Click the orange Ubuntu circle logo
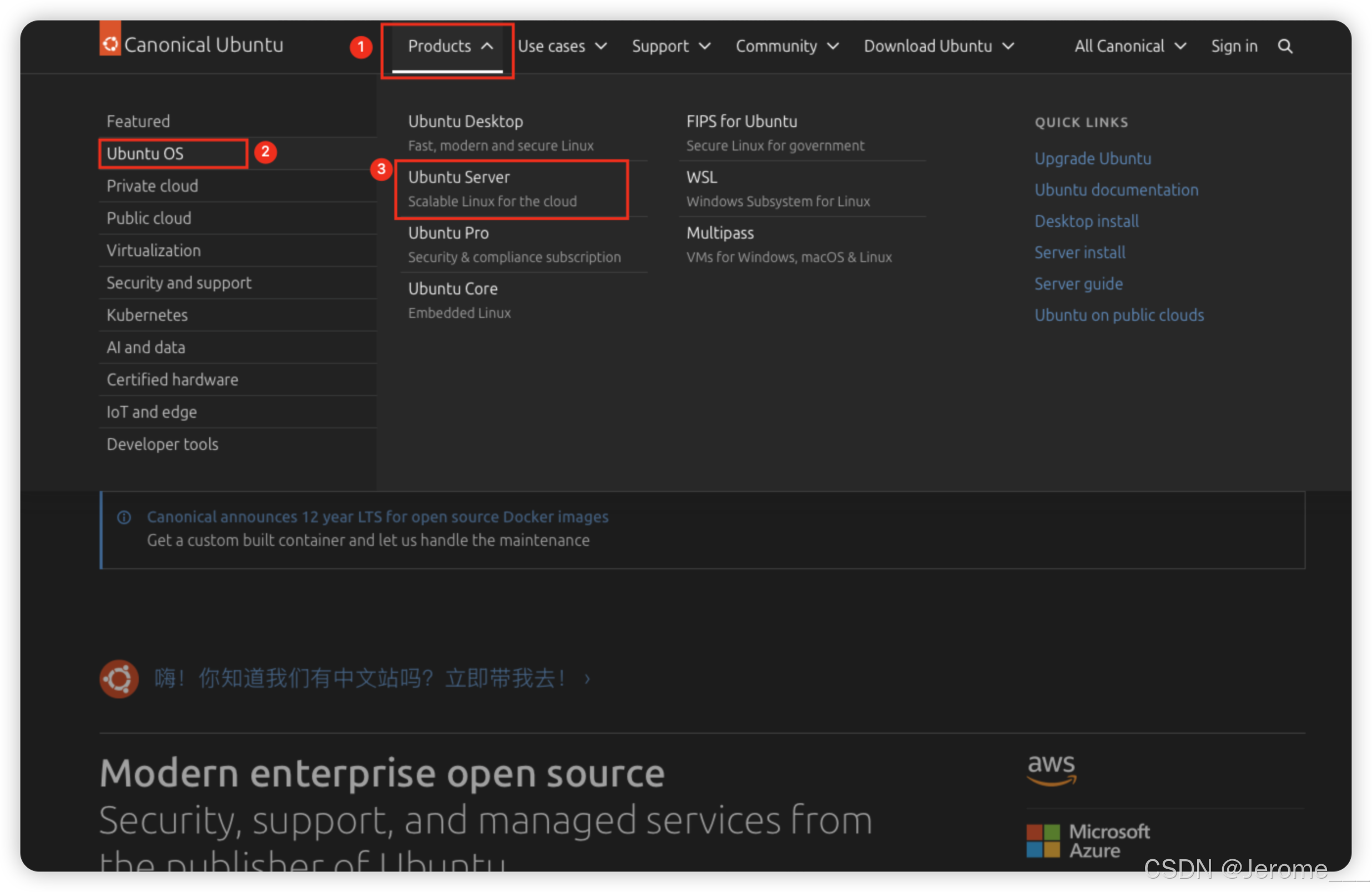This screenshot has height=892, width=1372. point(119,678)
